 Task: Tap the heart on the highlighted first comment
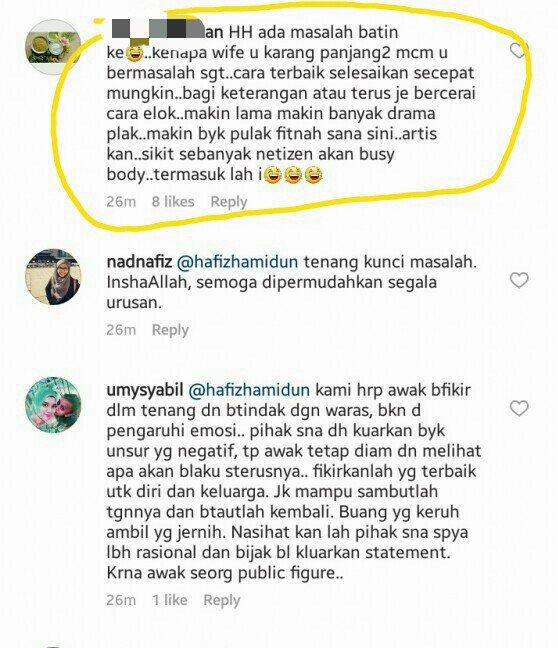tap(517, 51)
